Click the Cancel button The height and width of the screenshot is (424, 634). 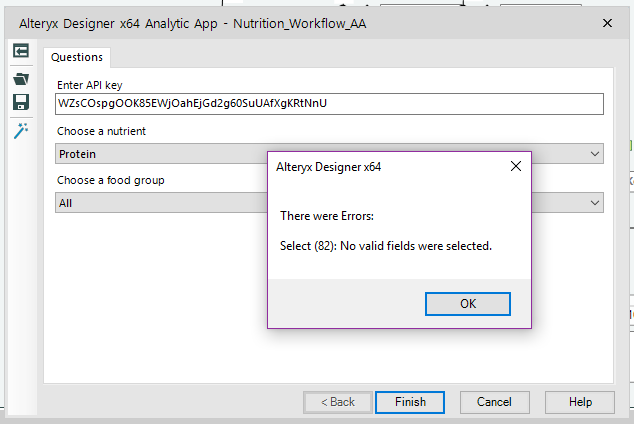click(495, 402)
